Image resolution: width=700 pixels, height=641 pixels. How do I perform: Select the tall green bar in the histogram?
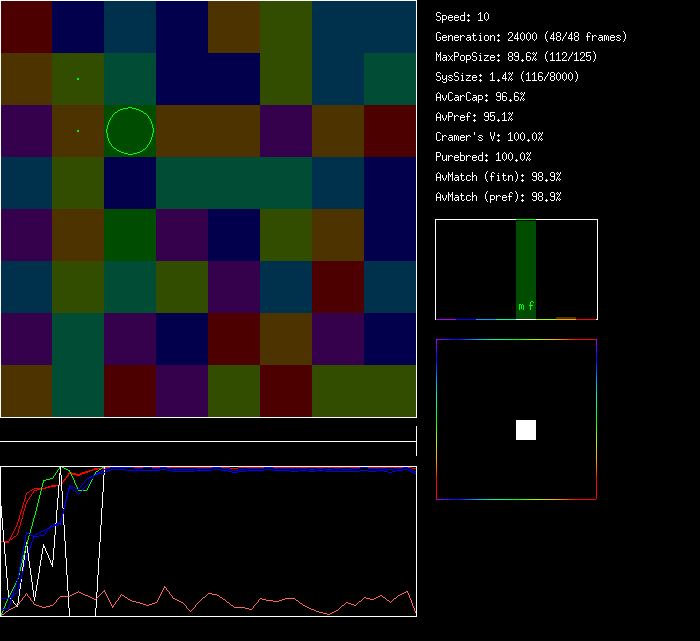pyautogui.click(x=526, y=260)
